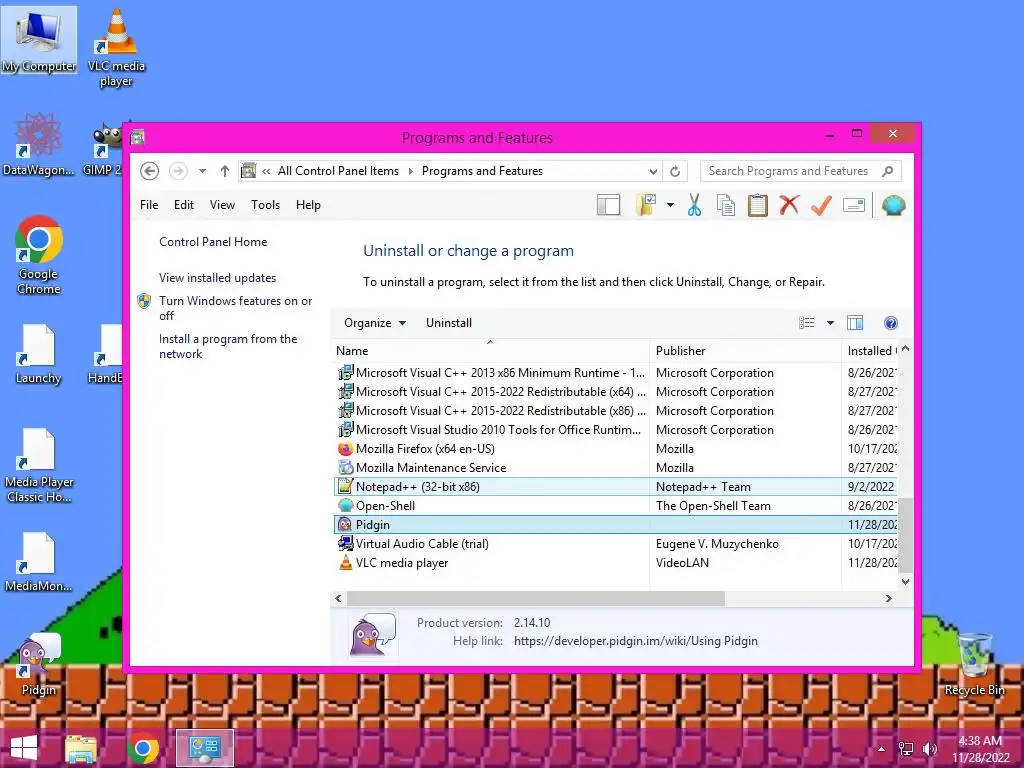Click the Search Programs and Features field
The image size is (1024, 768).
[801, 171]
